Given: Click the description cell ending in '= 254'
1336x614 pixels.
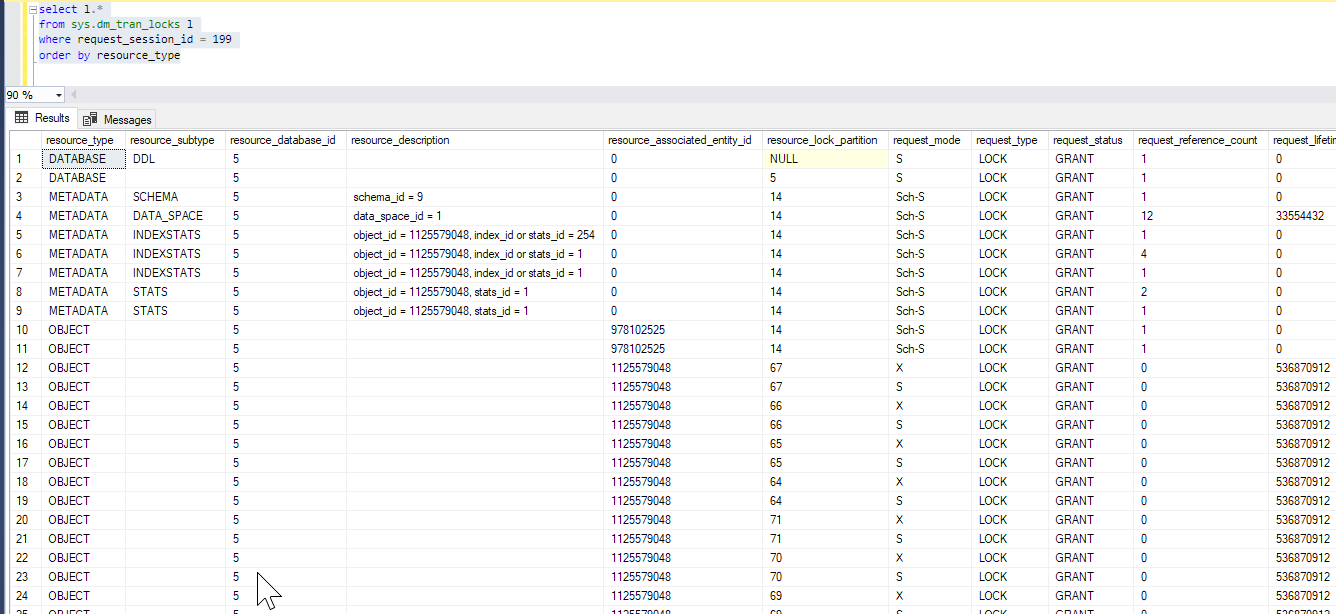Looking at the screenshot, I should pyautogui.click(x=475, y=235).
